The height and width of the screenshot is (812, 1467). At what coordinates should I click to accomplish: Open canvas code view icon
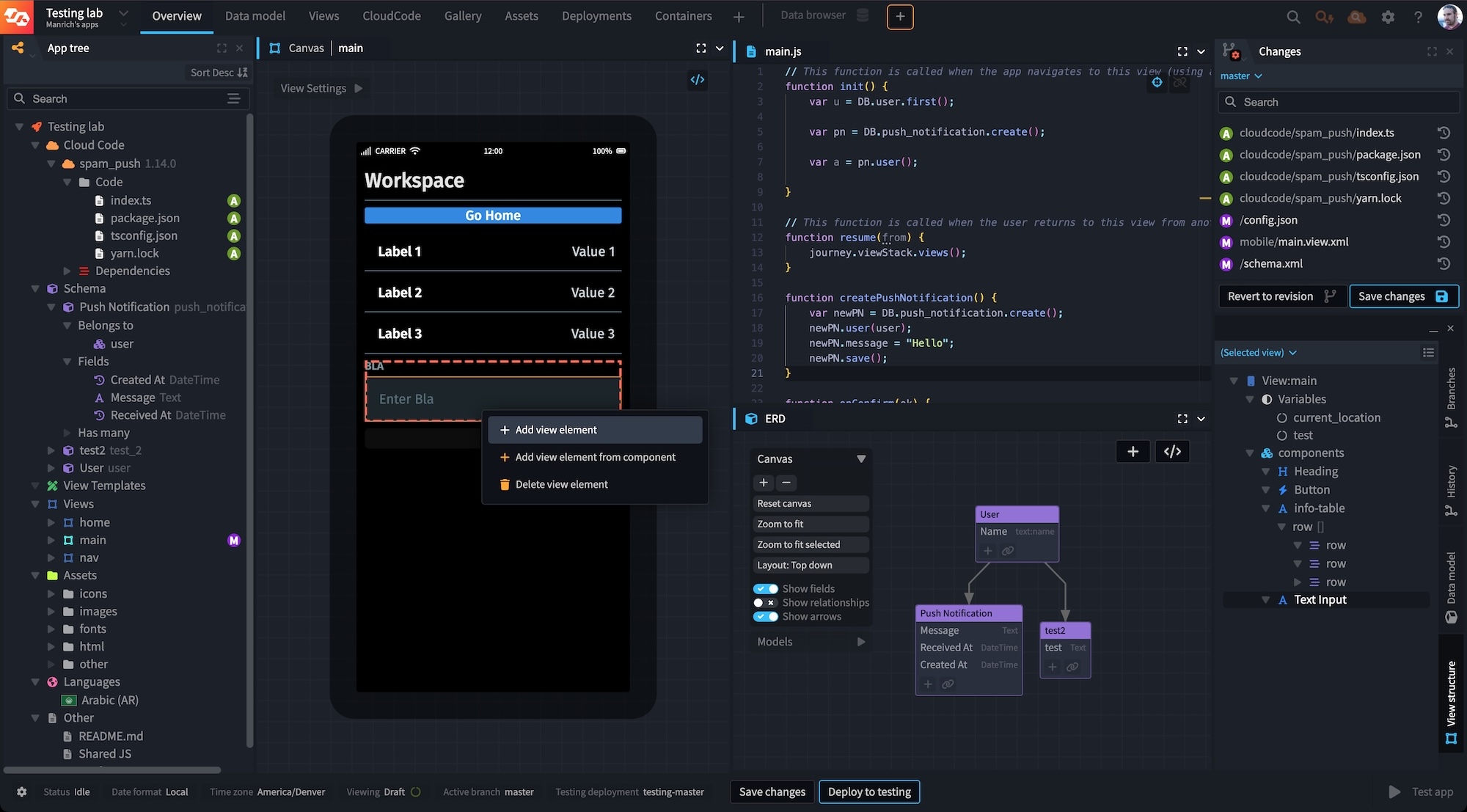coord(697,79)
